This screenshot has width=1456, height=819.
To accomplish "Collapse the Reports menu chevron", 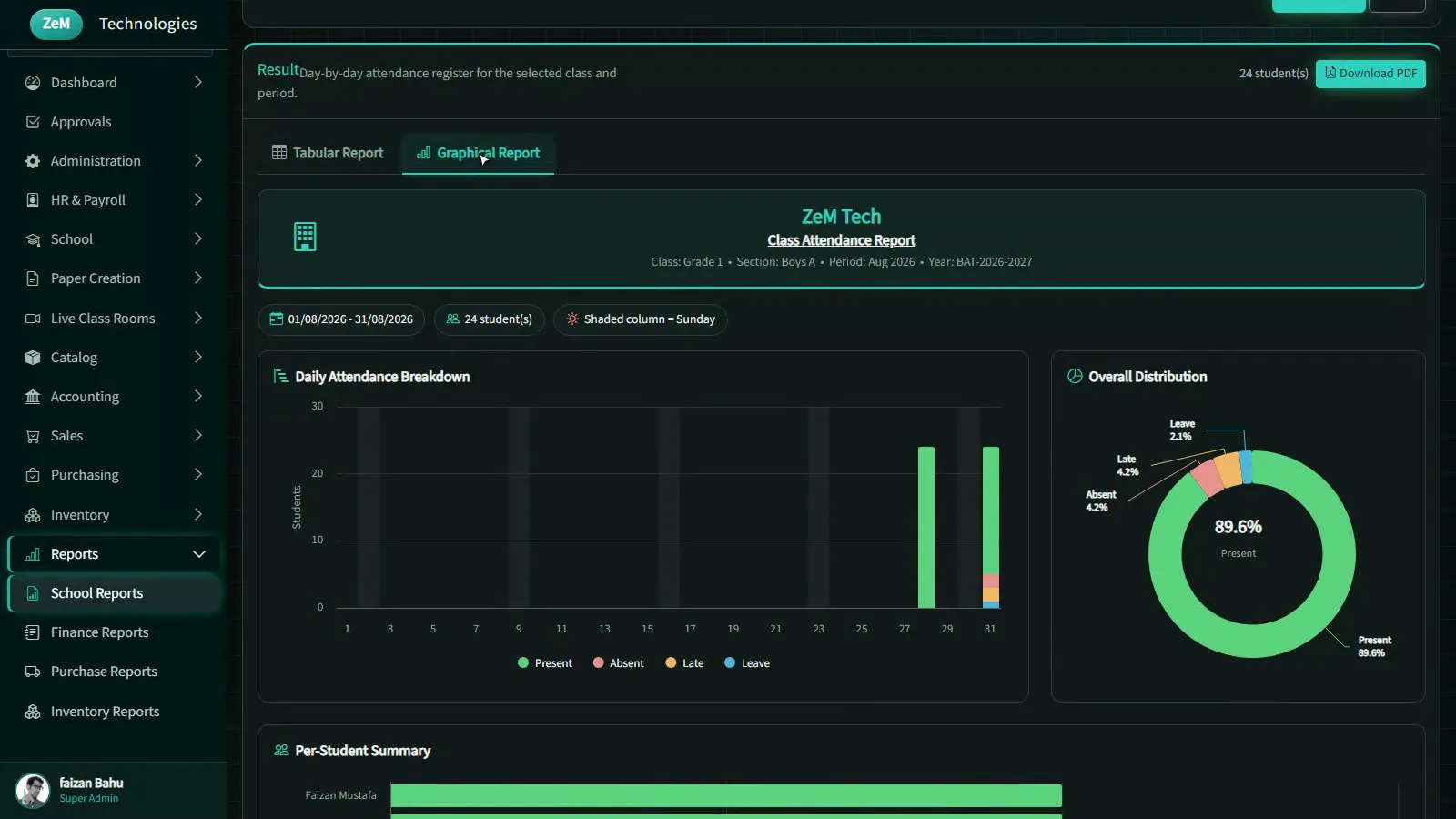I will (199, 554).
